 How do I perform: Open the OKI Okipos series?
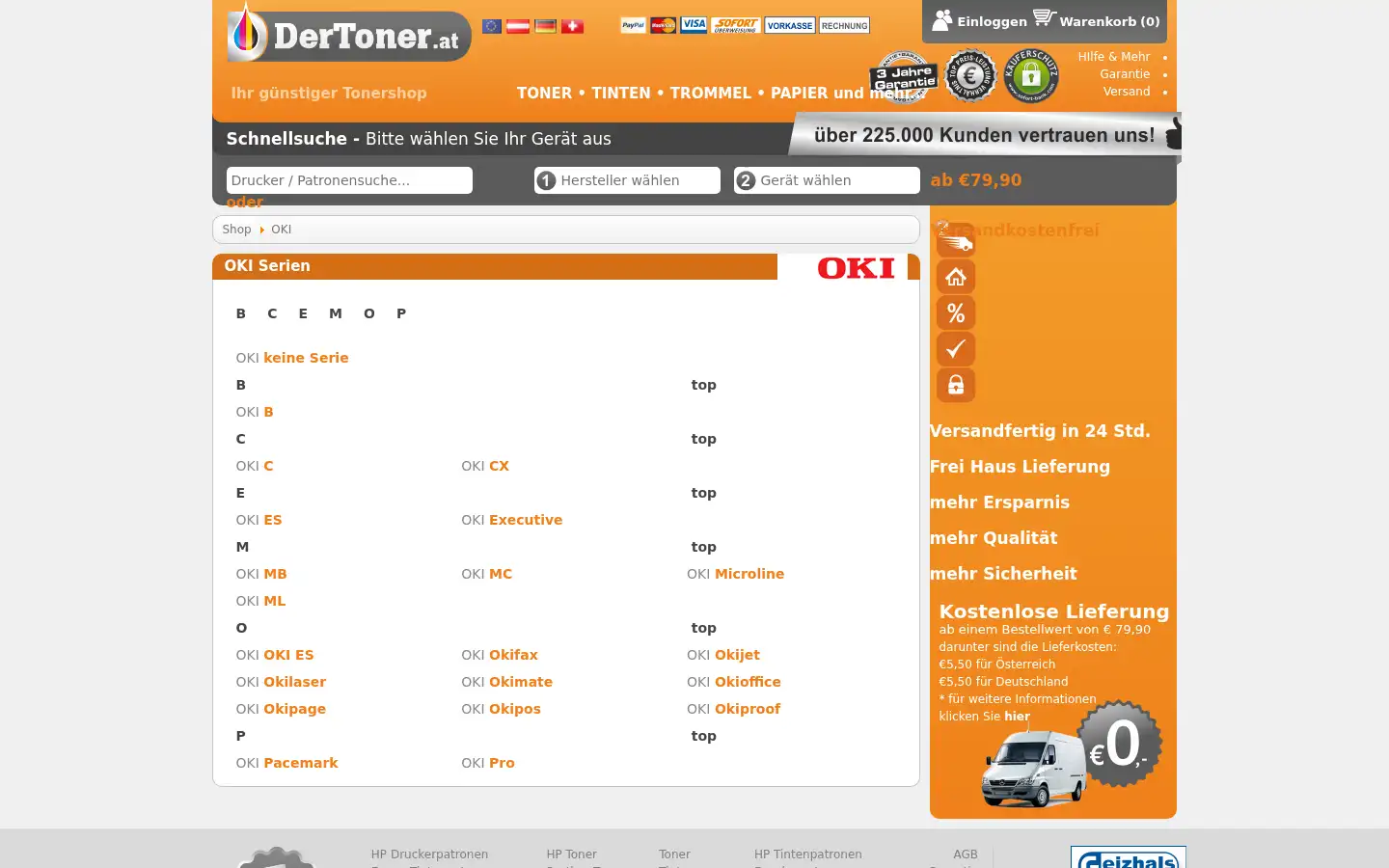(x=501, y=709)
